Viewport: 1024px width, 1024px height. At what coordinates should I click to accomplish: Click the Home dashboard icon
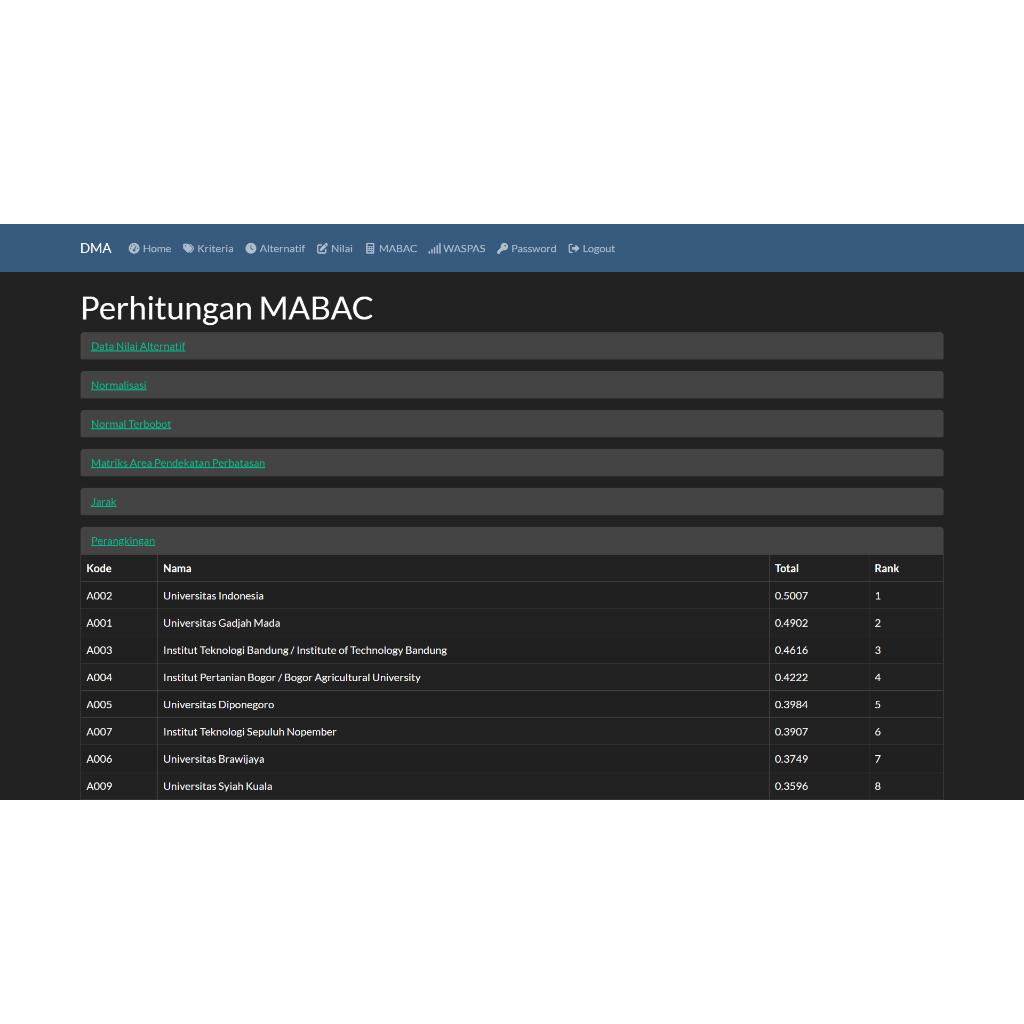[x=134, y=248]
